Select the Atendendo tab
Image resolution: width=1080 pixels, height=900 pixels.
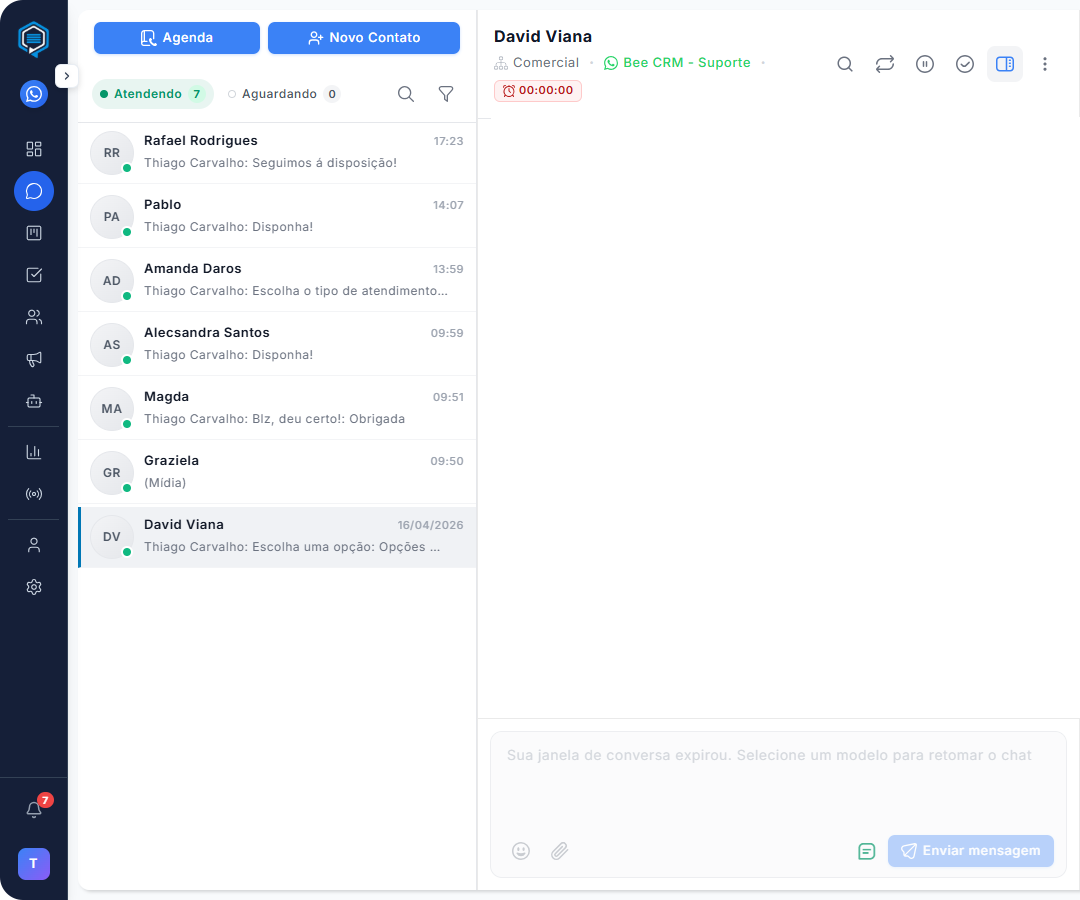click(152, 94)
